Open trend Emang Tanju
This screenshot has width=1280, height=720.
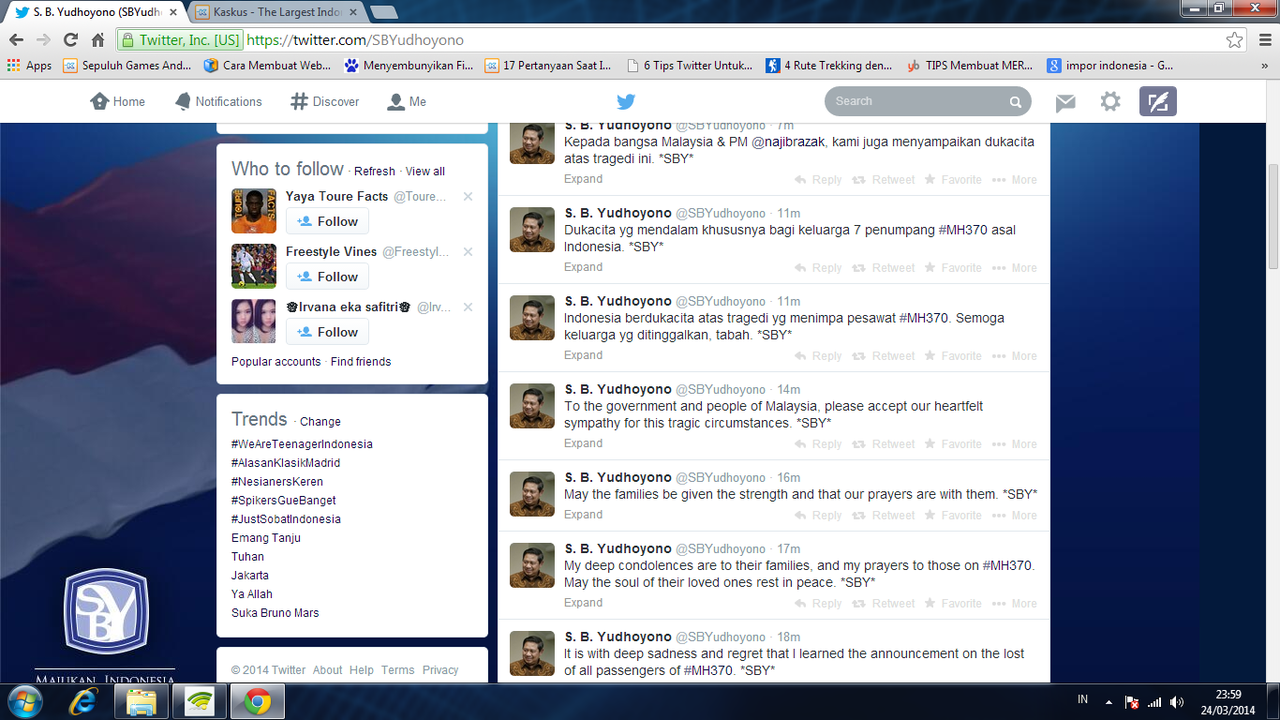[x=266, y=538]
